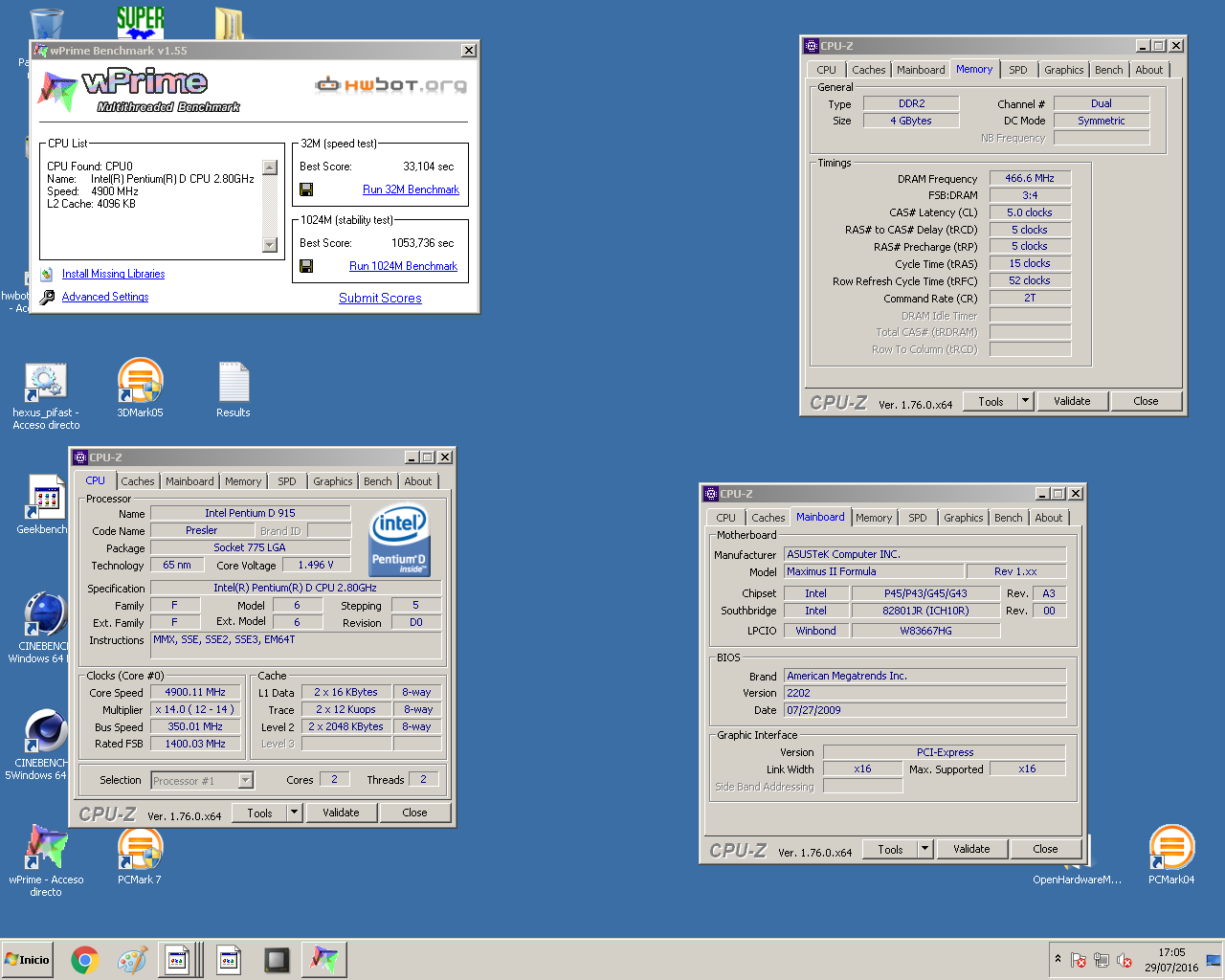Open the Geekbench desktop icon
The image size is (1225, 980).
pos(43,504)
